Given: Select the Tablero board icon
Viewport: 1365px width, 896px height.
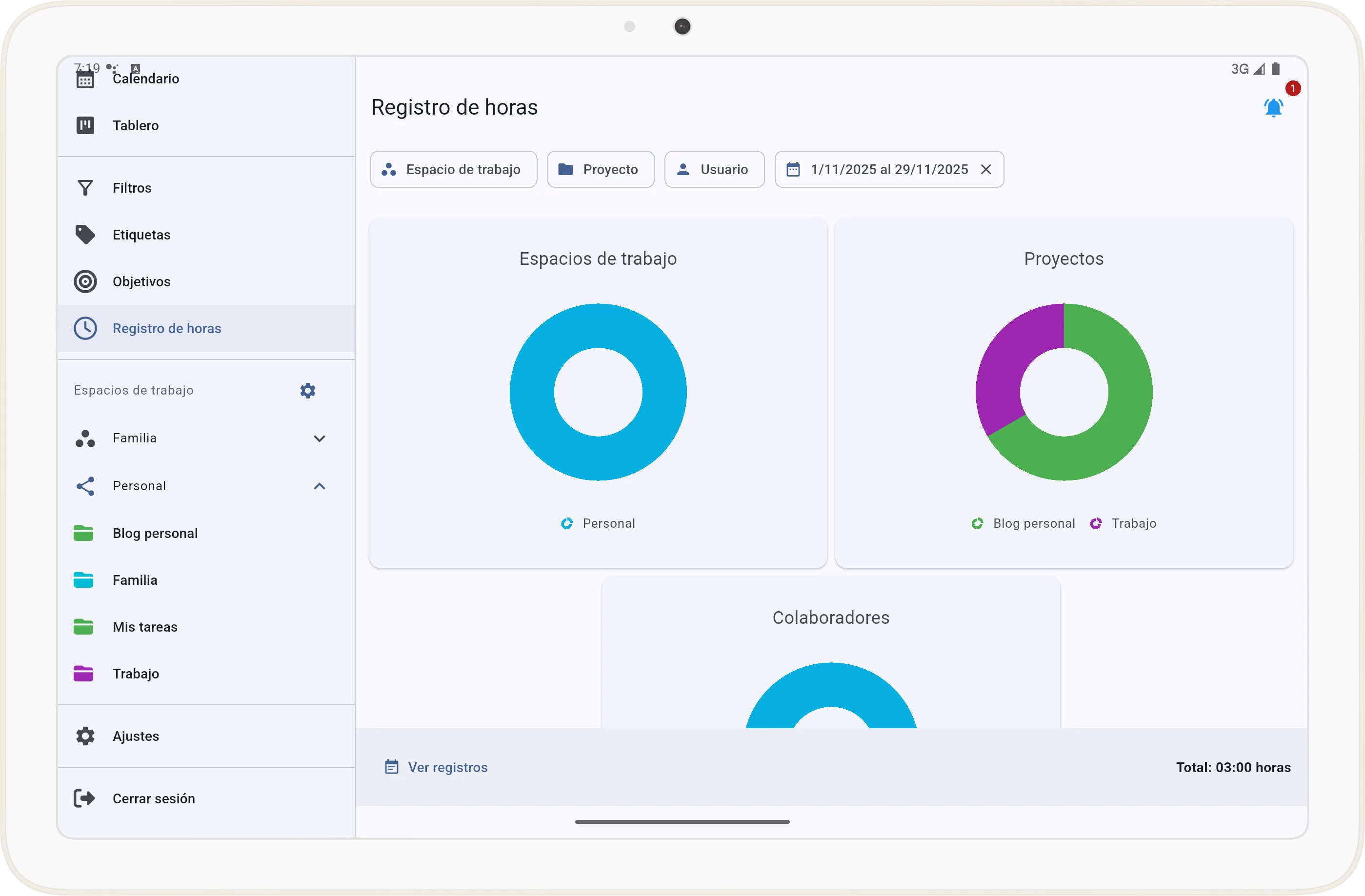Looking at the screenshot, I should 85,125.
